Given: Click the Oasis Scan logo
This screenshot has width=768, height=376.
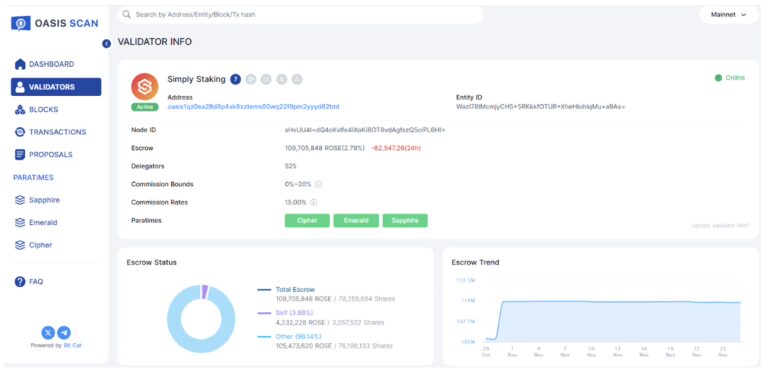Looking at the screenshot, I should (54, 23).
